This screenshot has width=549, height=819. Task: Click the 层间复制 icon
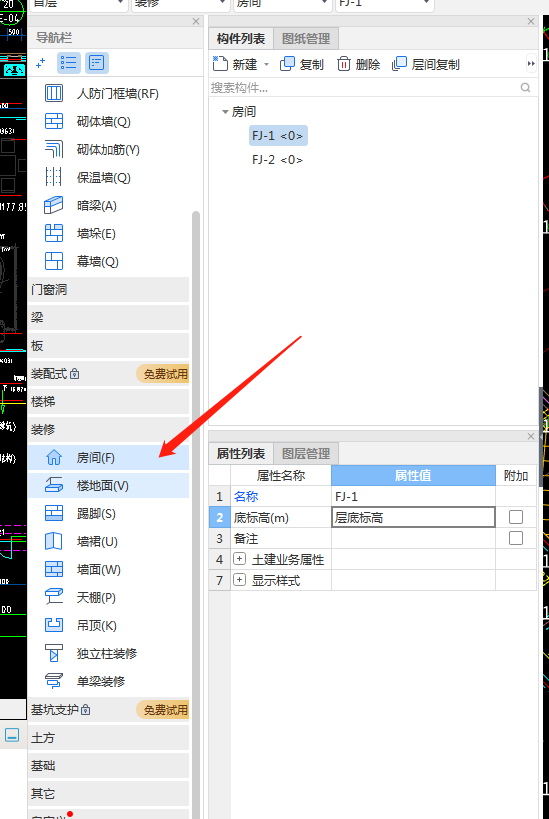tap(399, 64)
